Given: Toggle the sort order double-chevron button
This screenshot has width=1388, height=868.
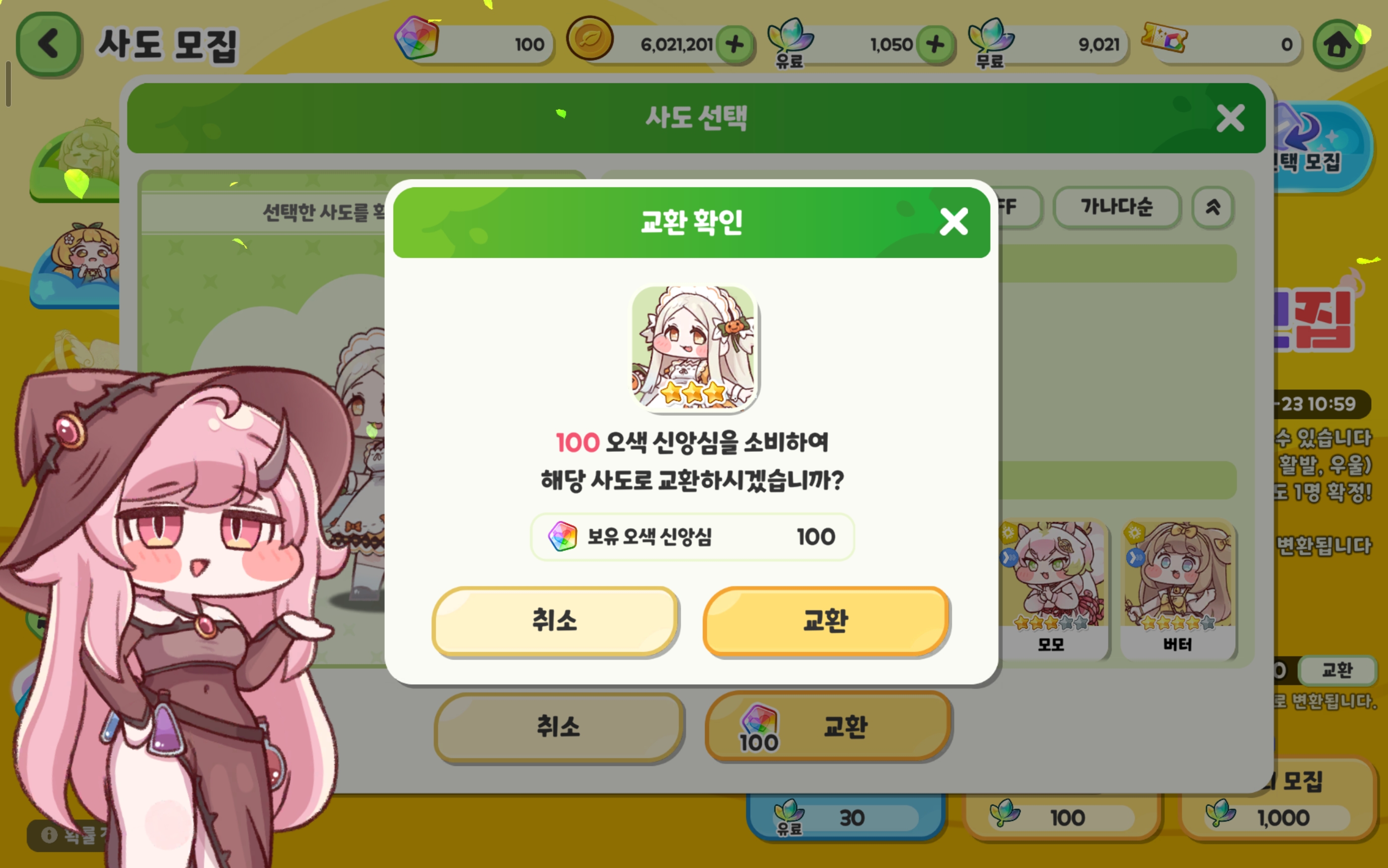Looking at the screenshot, I should (x=1213, y=207).
